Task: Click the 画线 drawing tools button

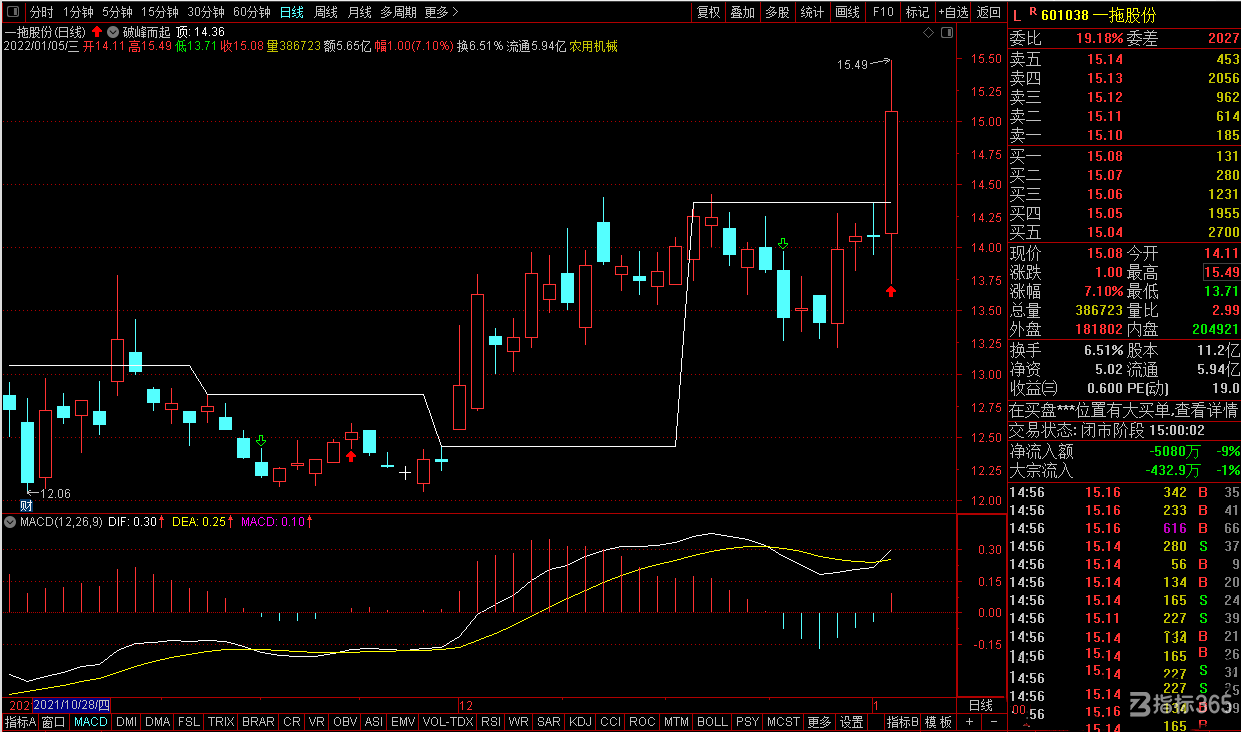Action: tap(847, 12)
